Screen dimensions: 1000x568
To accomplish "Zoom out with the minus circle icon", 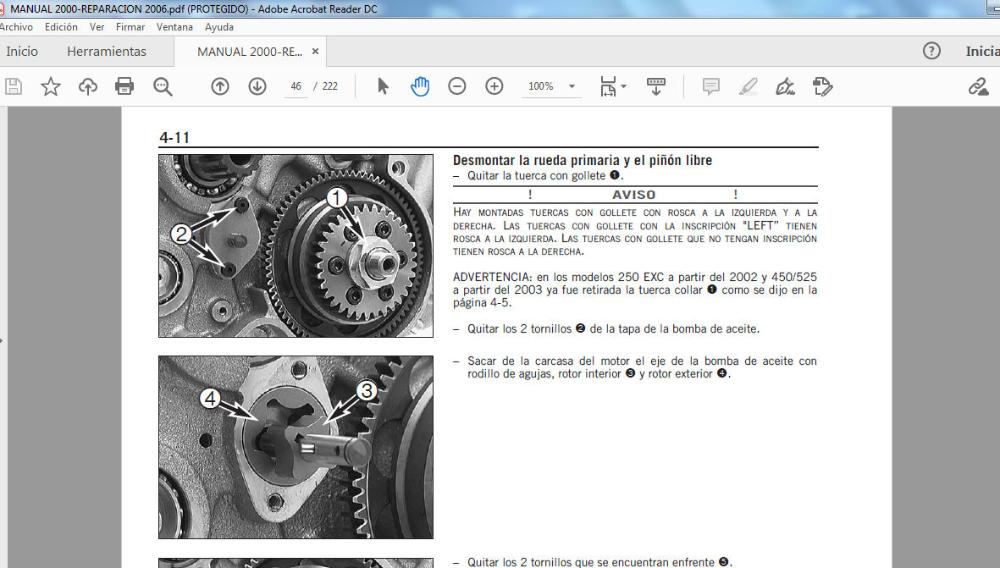I will pyautogui.click(x=457, y=86).
